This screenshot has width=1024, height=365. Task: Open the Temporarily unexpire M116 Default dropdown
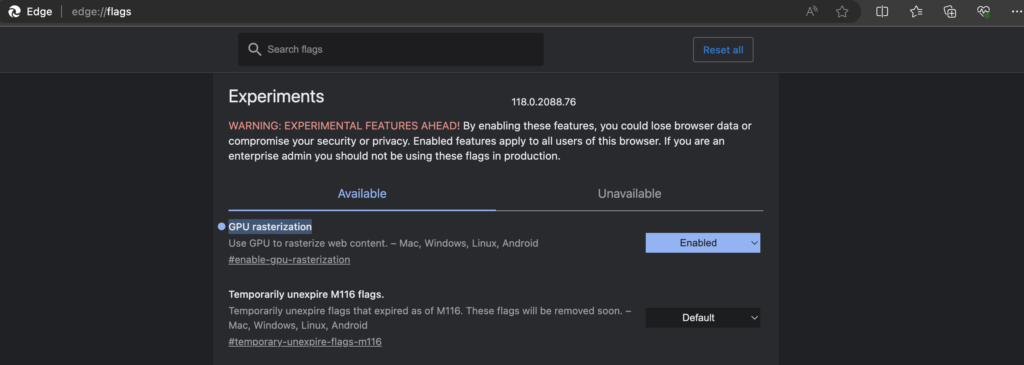[x=703, y=318]
